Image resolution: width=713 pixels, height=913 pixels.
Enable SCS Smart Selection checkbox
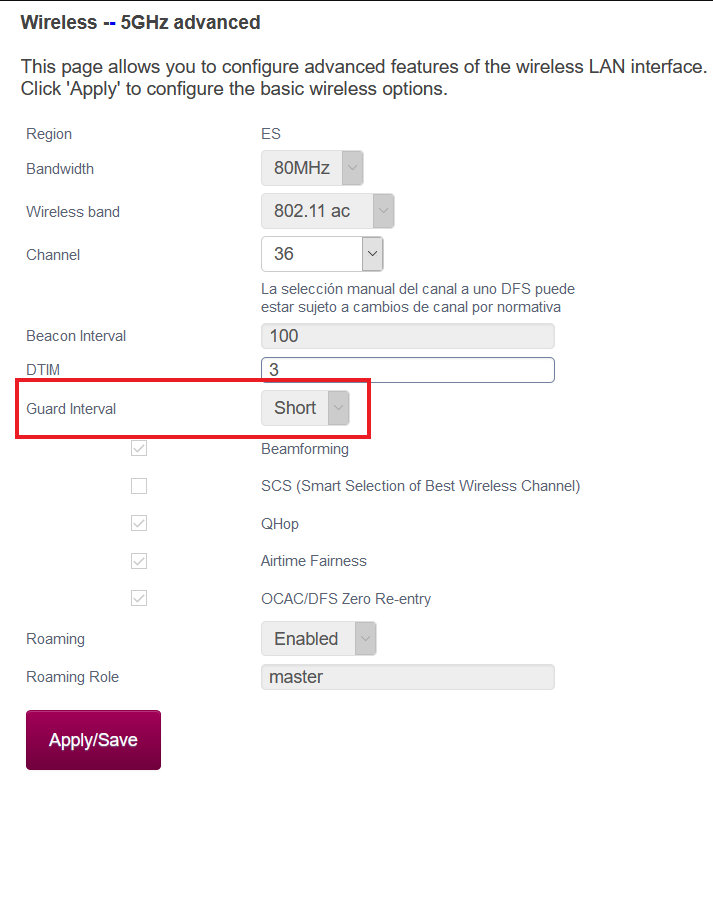[x=139, y=486]
